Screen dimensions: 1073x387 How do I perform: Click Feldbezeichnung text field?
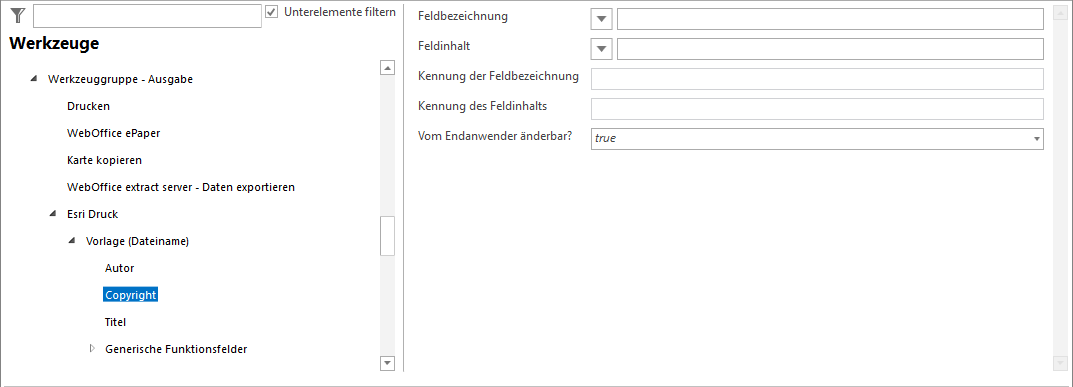point(830,19)
